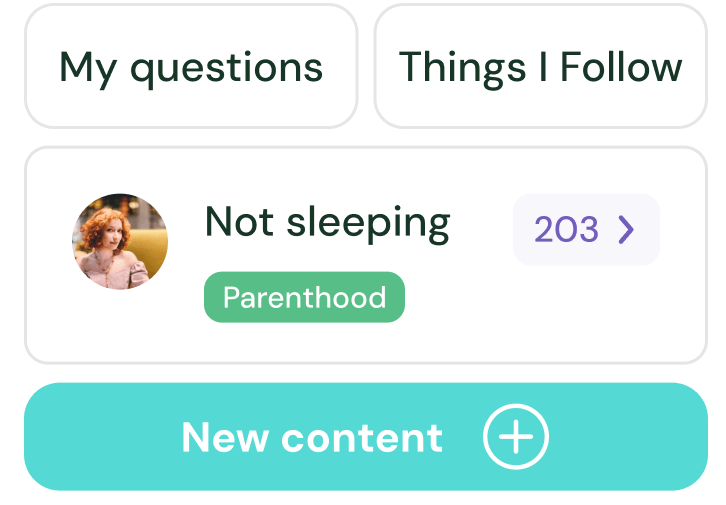This screenshot has height=505, width=726.
Task: Click the New content button
Action: tap(366, 436)
